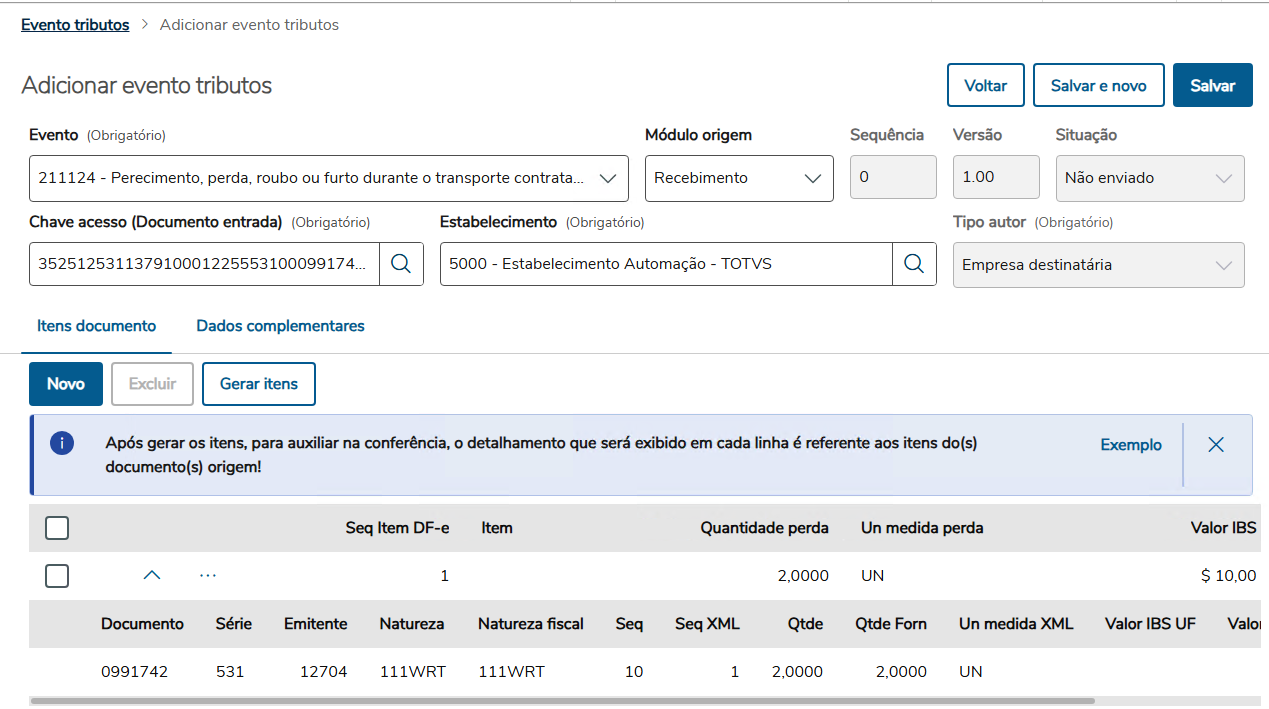Image resolution: width=1269 pixels, height=709 pixels.
Task: Check the checkbox for item row 1
Action: [x=57, y=576]
